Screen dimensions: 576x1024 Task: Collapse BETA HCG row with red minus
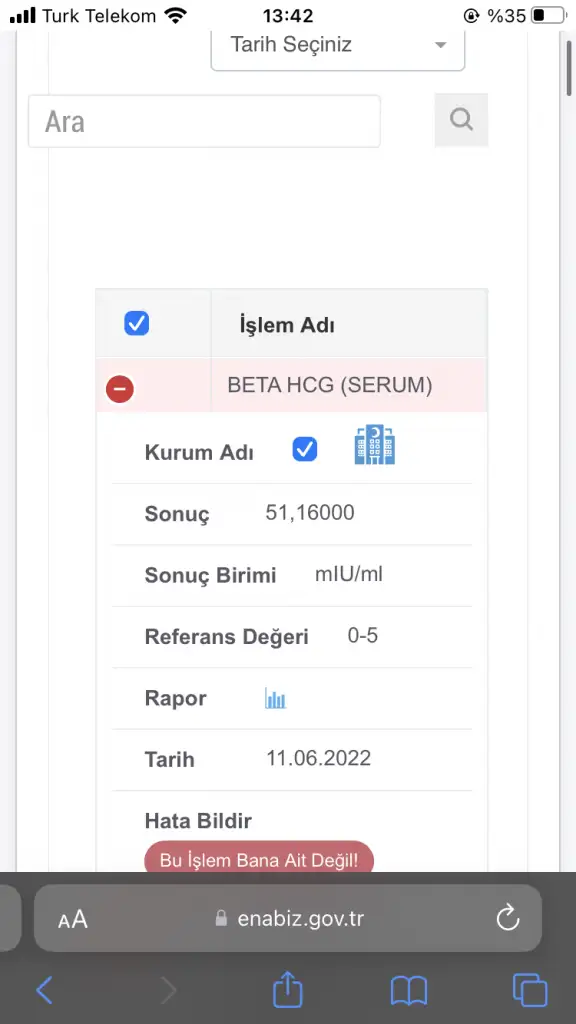120,389
